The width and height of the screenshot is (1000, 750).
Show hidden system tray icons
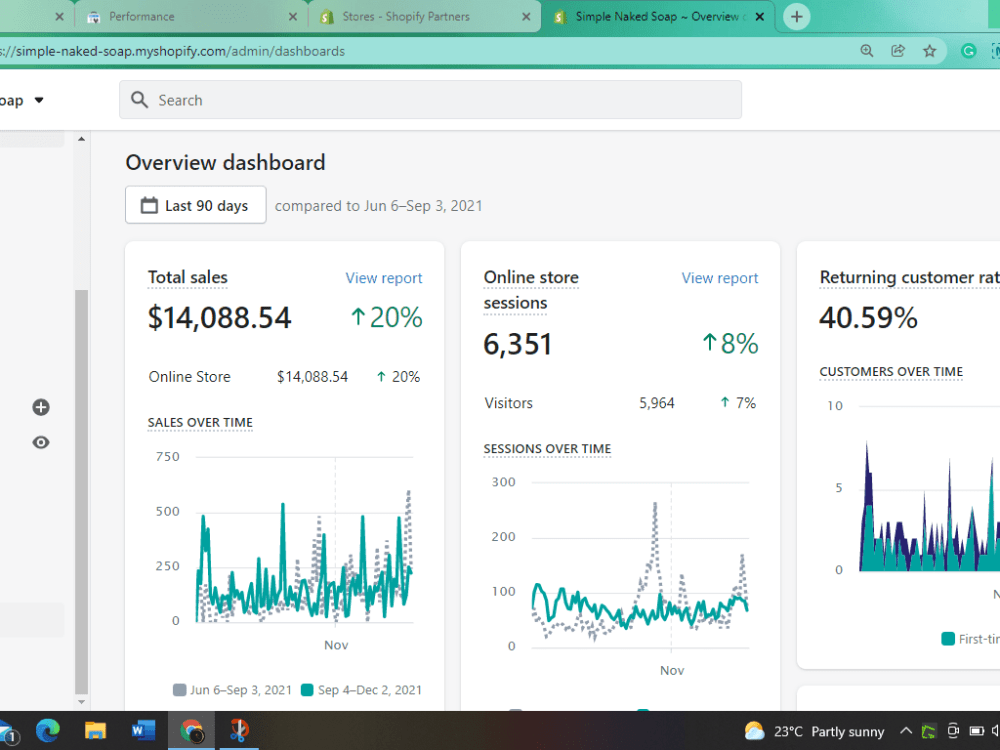906,731
